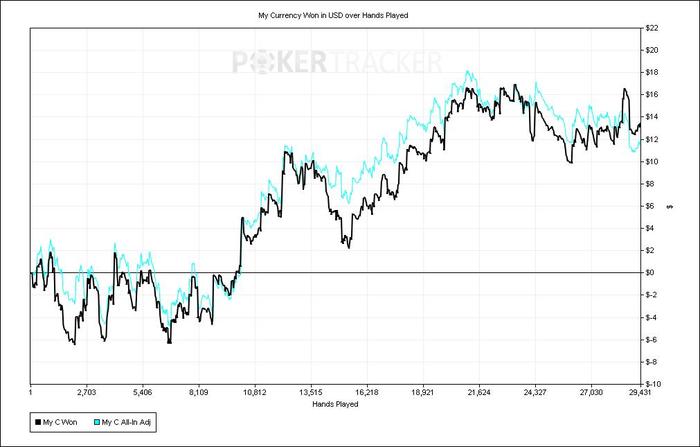Click the $10 y-axis value
700x447 pixels.
(651, 161)
